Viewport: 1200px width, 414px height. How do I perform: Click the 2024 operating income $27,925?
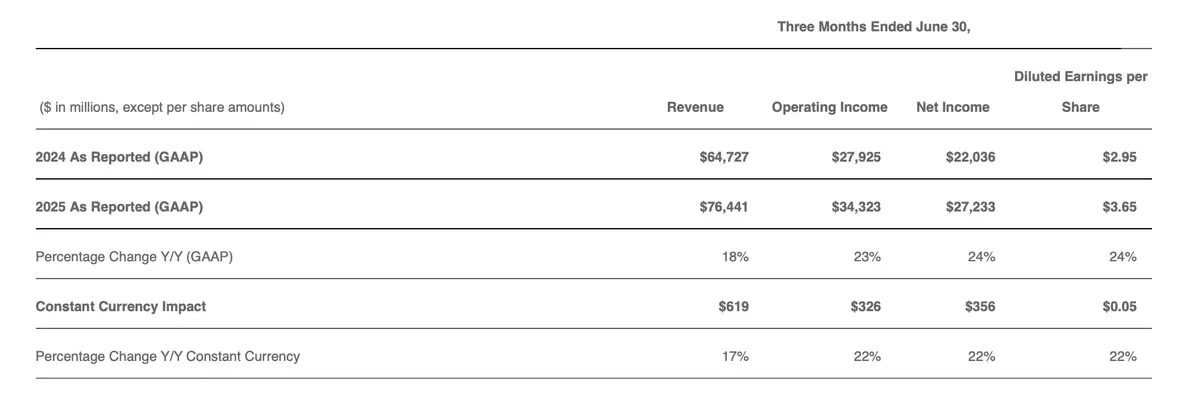[856, 157]
